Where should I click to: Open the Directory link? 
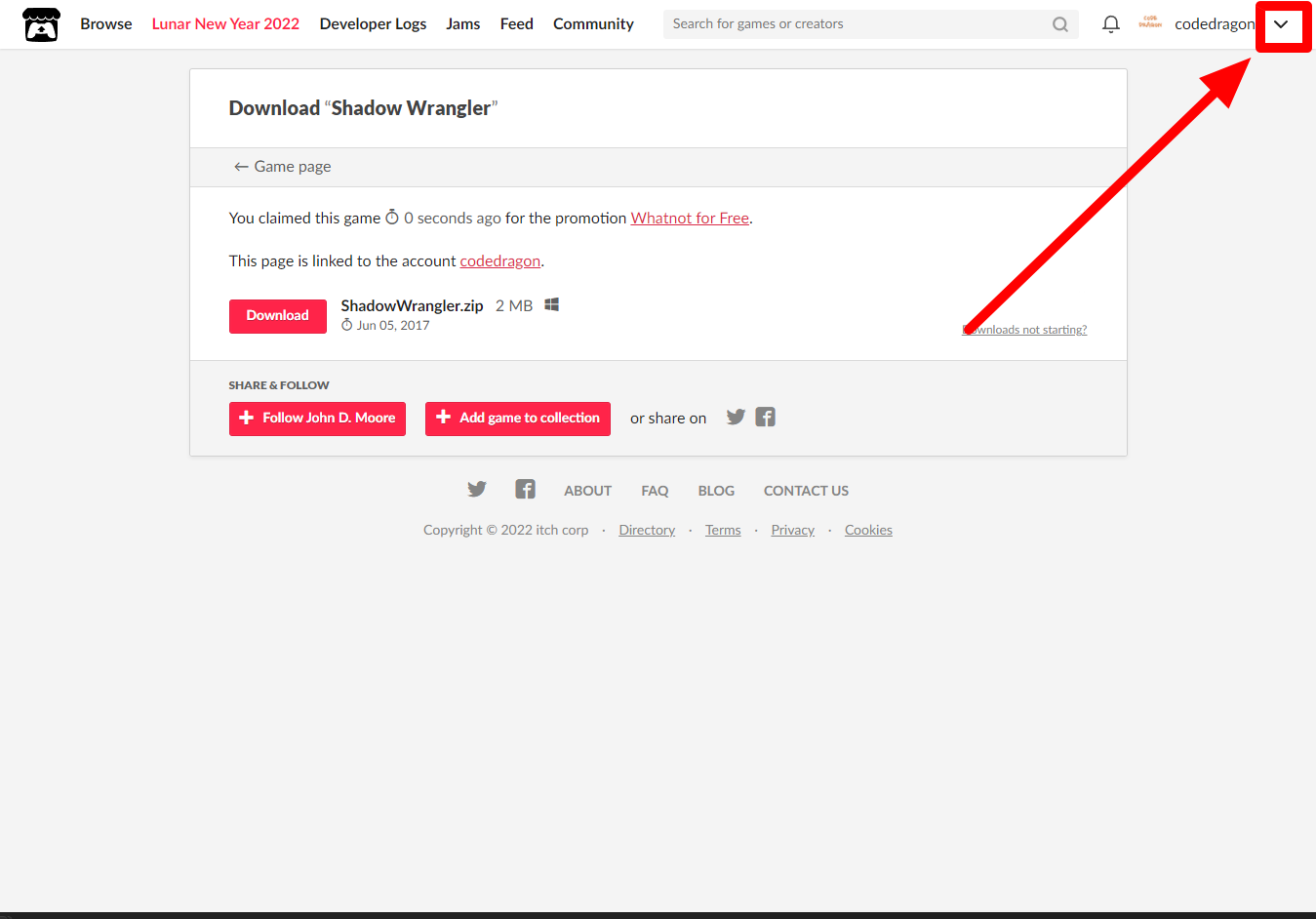pyautogui.click(x=647, y=530)
